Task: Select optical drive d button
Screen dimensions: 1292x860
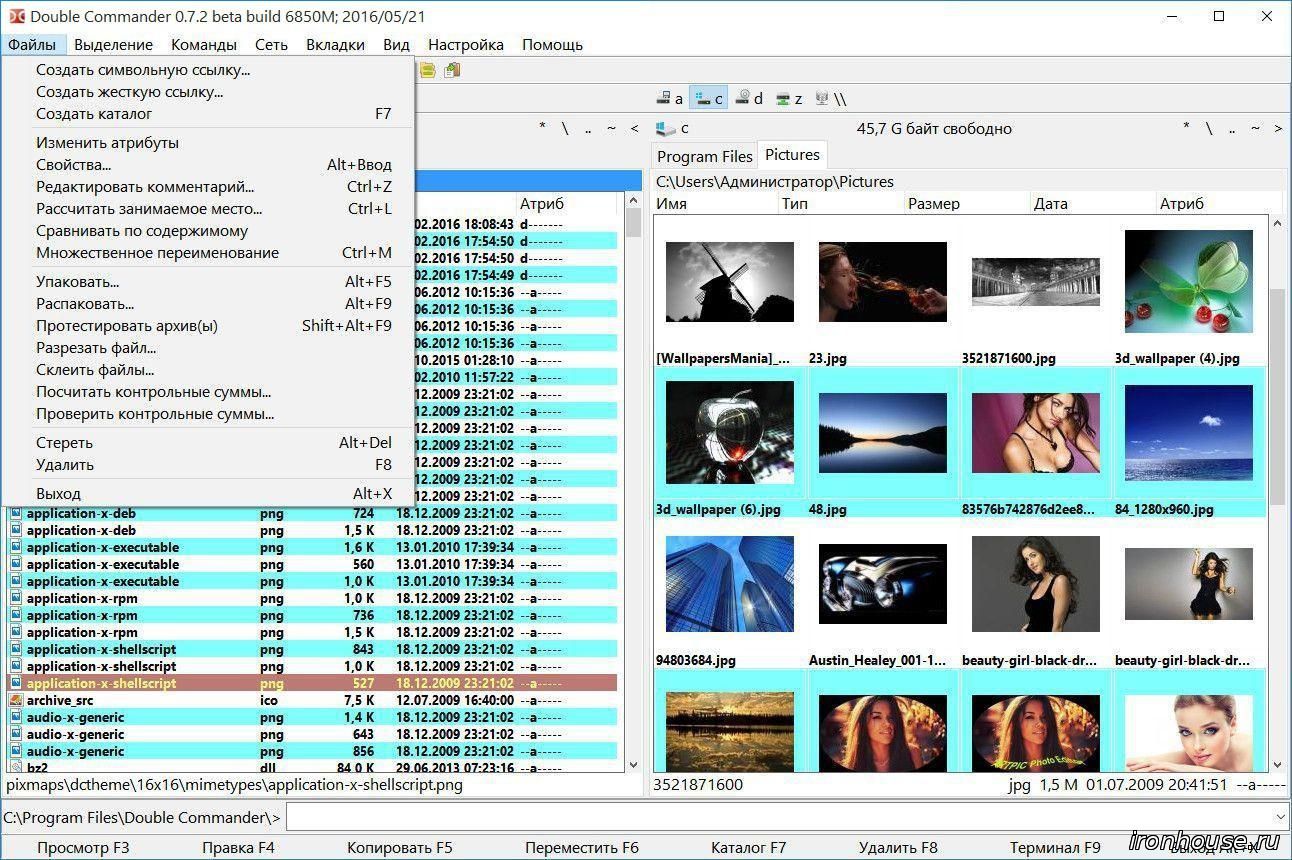Action: [749, 98]
